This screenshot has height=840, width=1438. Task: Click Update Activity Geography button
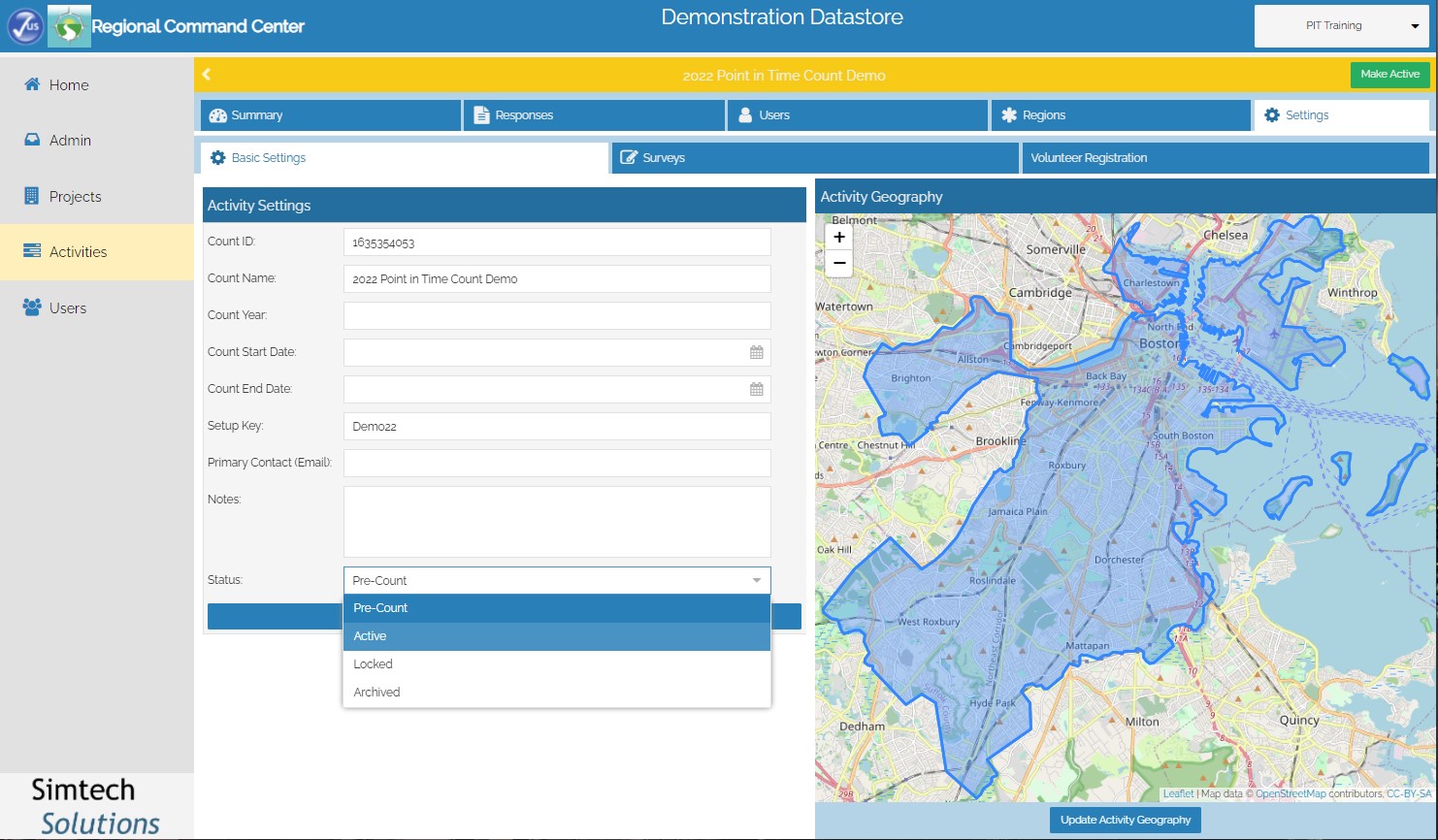click(x=1125, y=820)
